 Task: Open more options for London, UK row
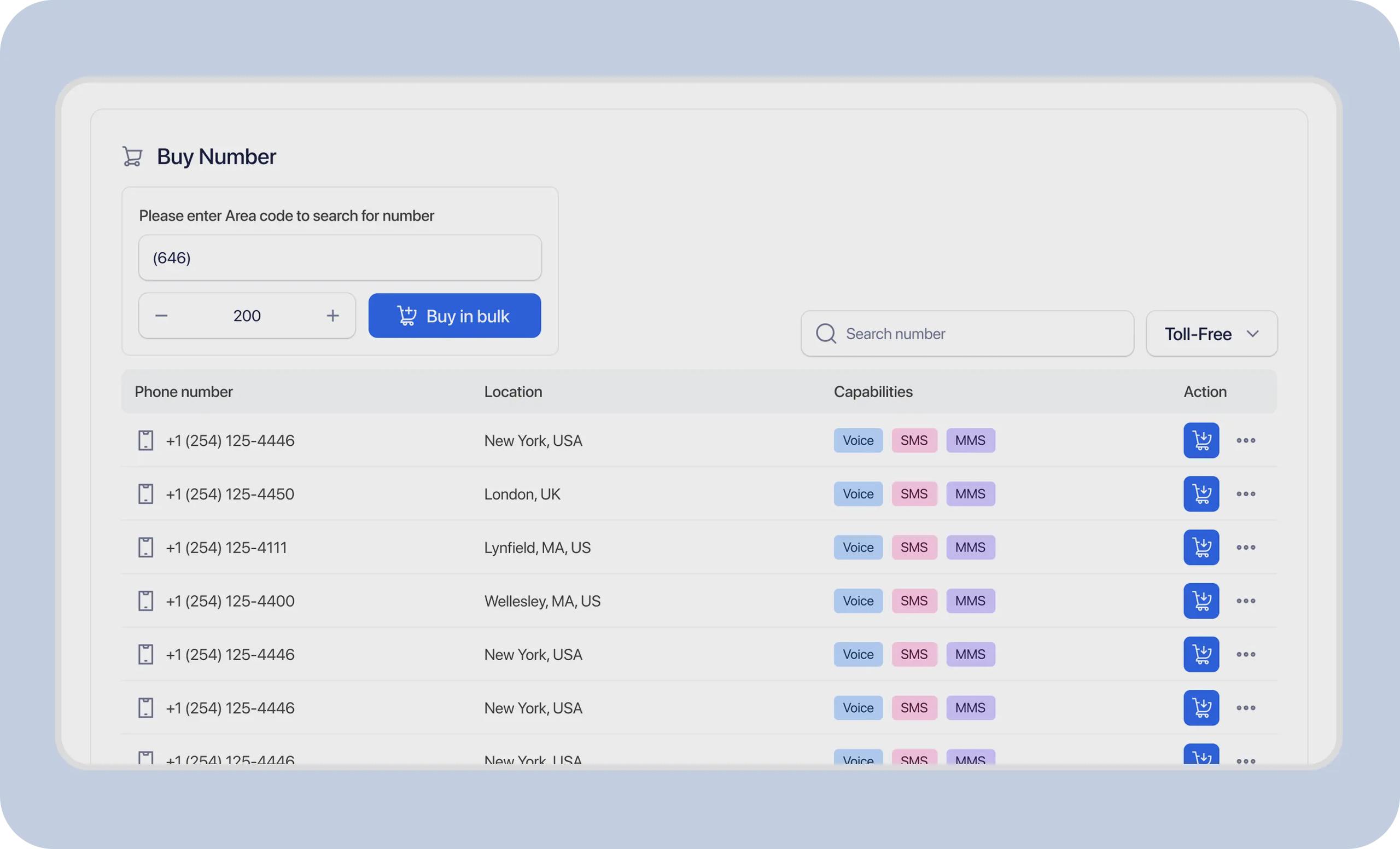pyautogui.click(x=1245, y=494)
